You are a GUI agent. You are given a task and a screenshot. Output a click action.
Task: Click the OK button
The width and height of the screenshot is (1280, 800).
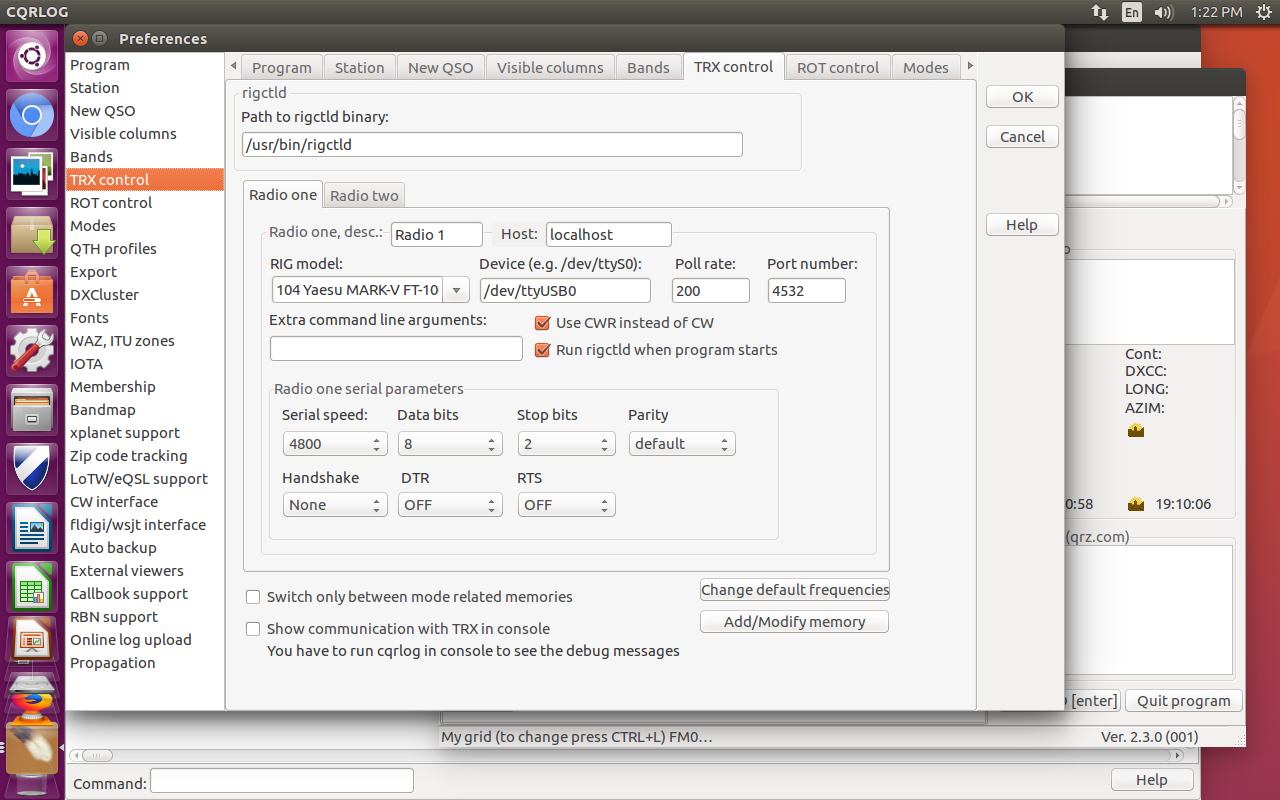click(1022, 97)
